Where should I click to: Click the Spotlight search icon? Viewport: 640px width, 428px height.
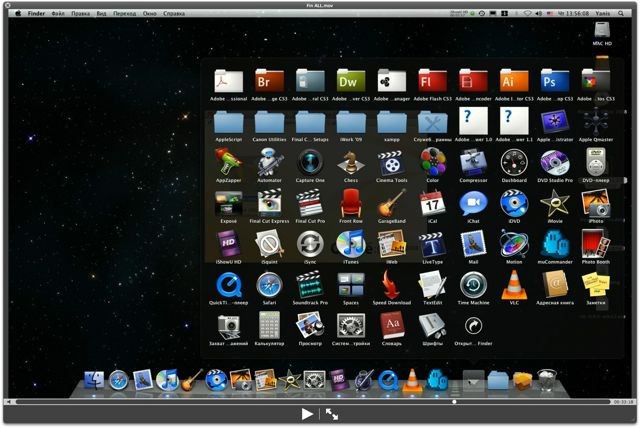point(621,13)
